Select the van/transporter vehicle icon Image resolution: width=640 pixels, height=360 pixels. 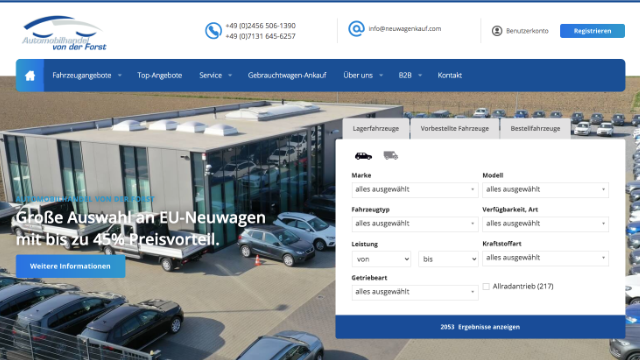[391, 155]
